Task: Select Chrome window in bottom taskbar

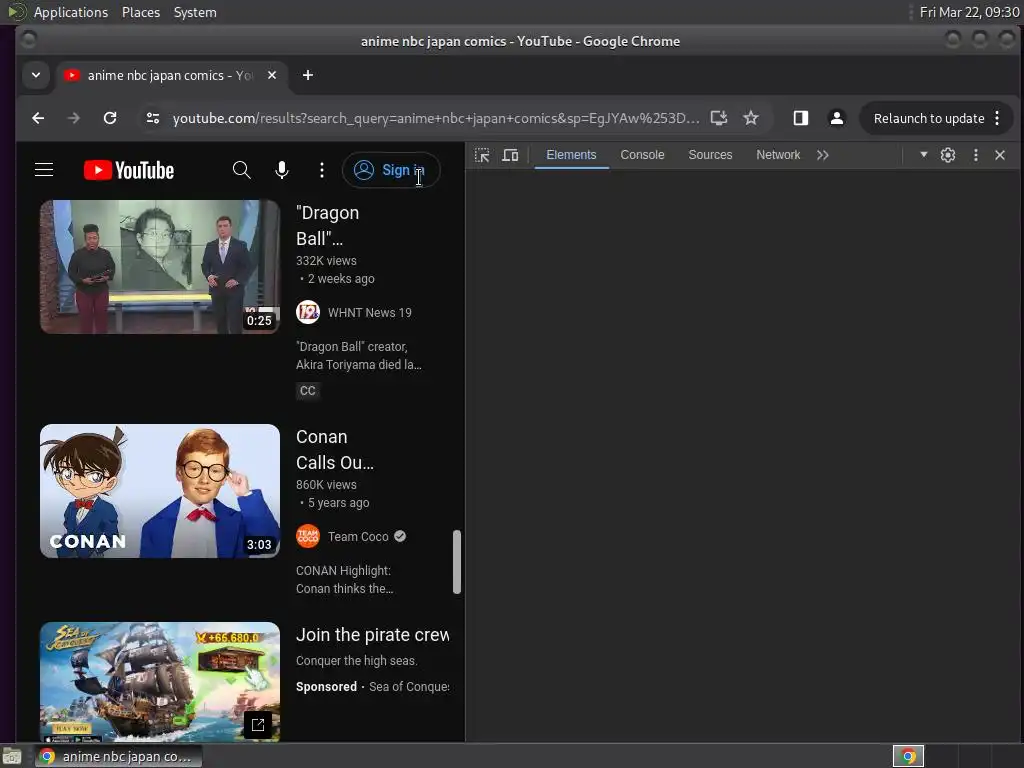Action: pyautogui.click(x=118, y=756)
